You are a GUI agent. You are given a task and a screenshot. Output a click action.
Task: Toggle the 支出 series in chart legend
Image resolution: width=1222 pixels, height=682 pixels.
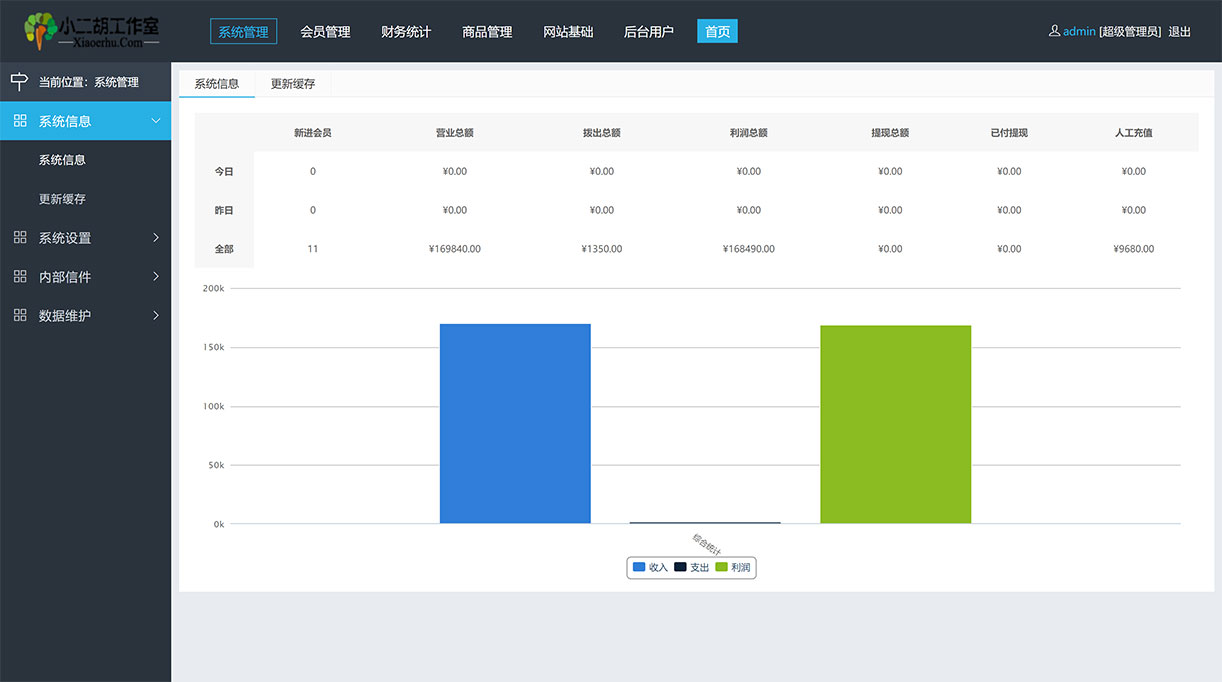pyautogui.click(x=691, y=567)
